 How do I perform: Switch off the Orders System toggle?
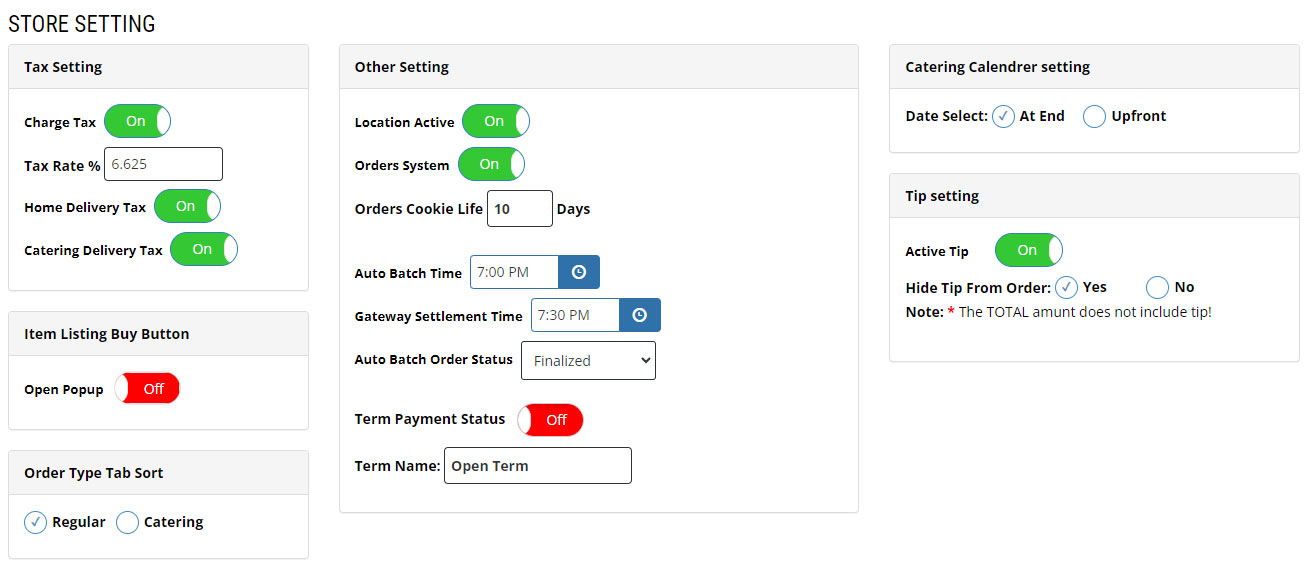pyautogui.click(x=492, y=164)
